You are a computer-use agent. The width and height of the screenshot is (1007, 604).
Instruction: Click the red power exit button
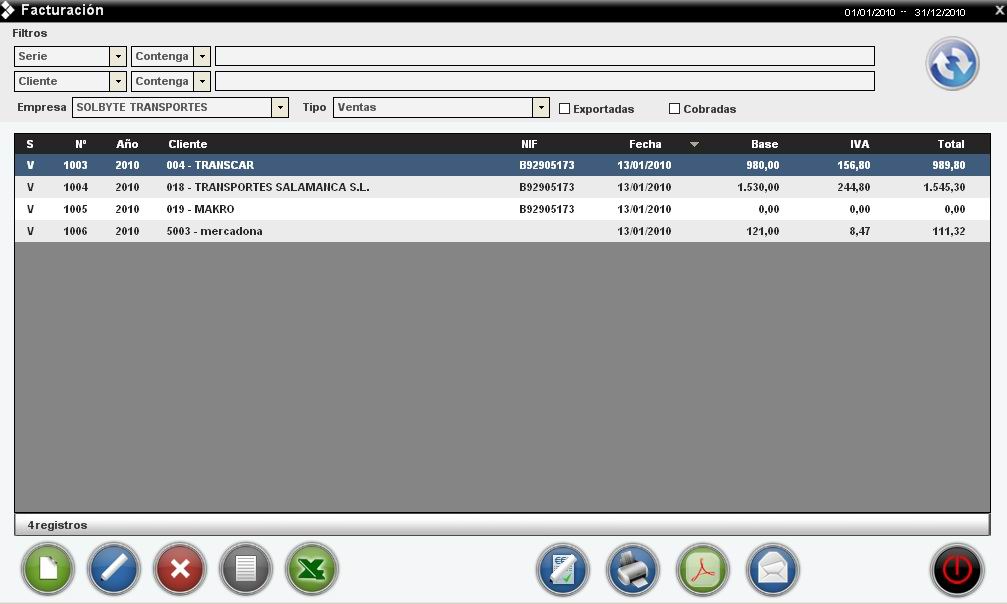(957, 569)
